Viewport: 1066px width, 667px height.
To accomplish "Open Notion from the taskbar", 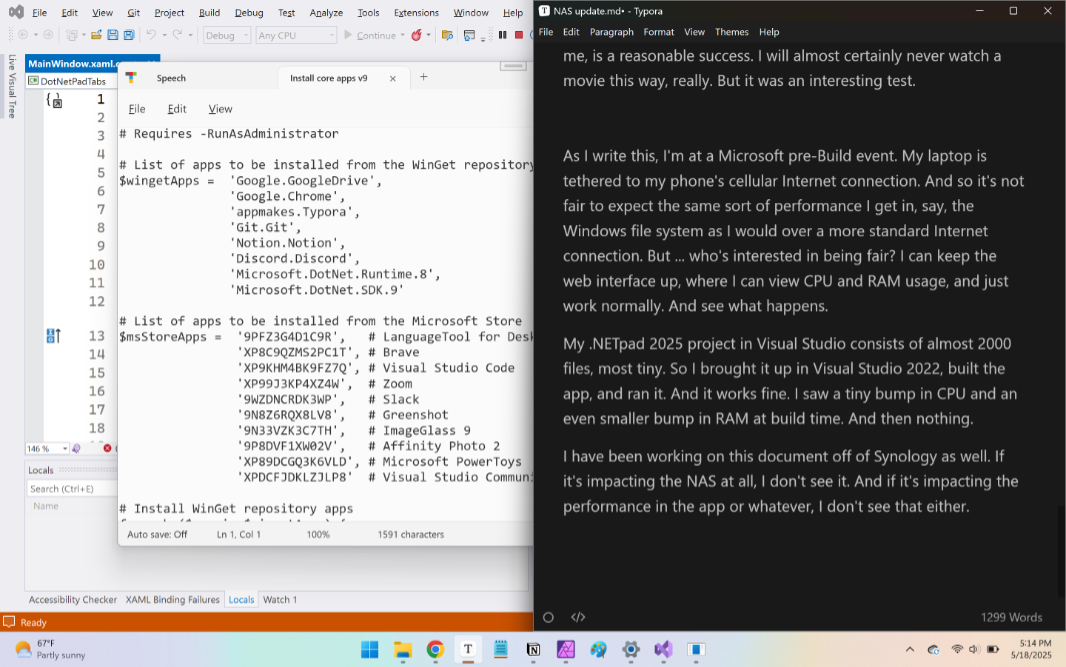I will point(533,649).
